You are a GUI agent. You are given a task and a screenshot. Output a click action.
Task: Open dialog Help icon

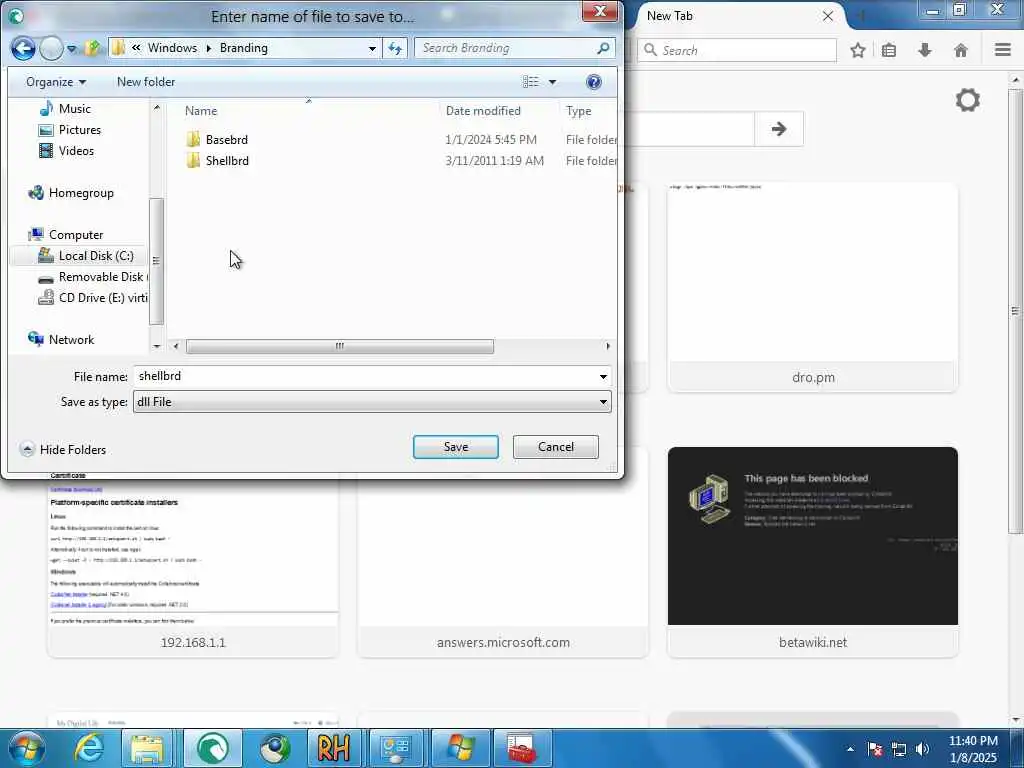click(x=594, y=82)
